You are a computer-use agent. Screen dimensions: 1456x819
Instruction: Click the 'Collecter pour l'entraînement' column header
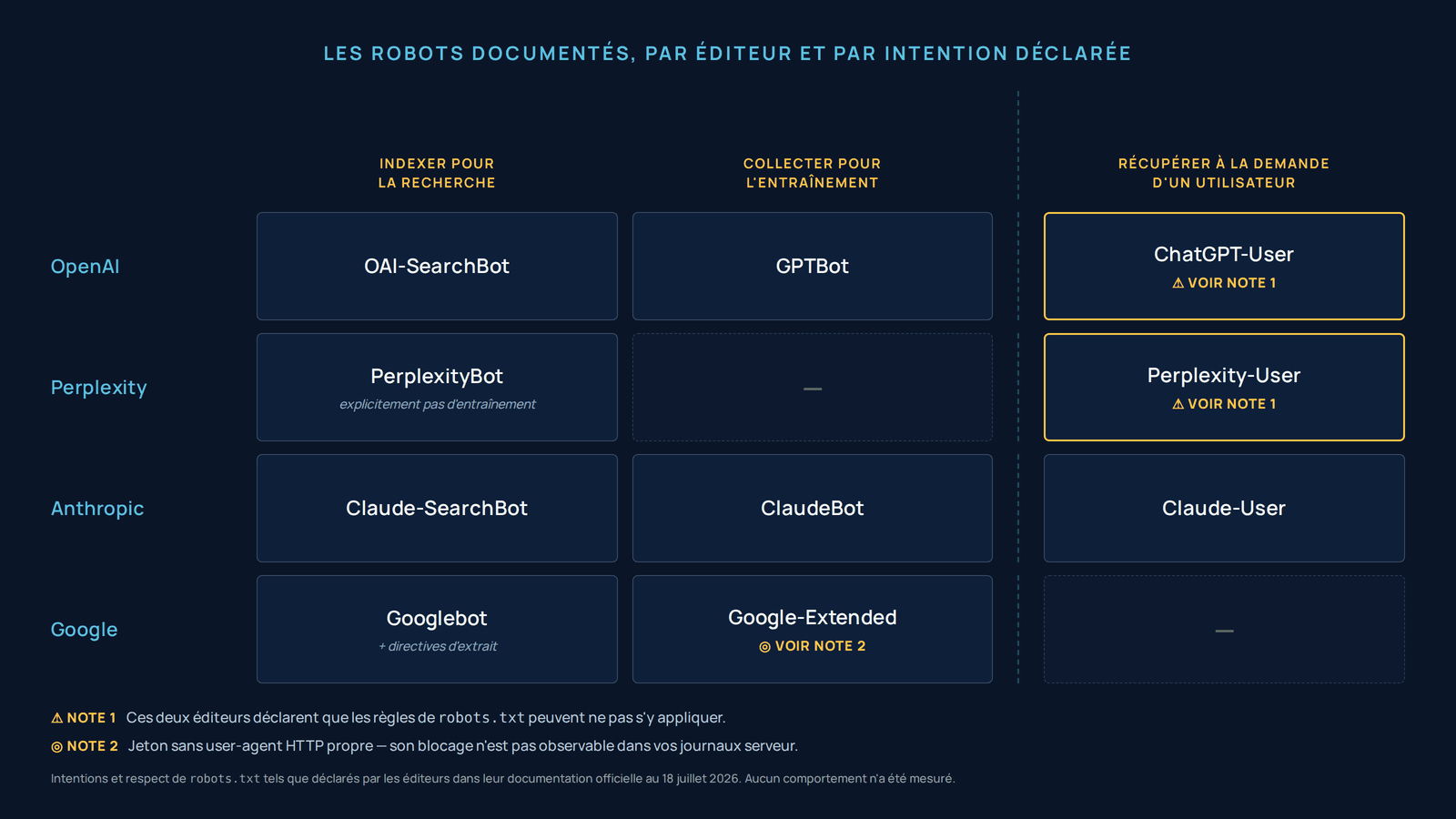point(813,173)
